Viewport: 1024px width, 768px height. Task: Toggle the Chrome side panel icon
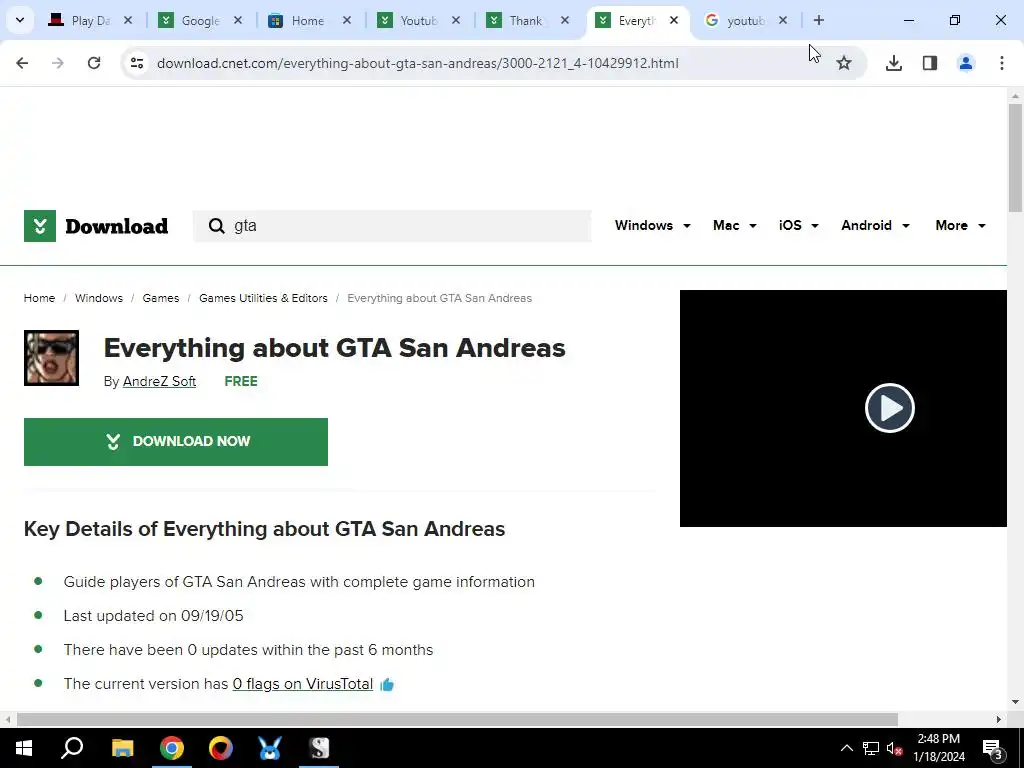tap(929, 63)
